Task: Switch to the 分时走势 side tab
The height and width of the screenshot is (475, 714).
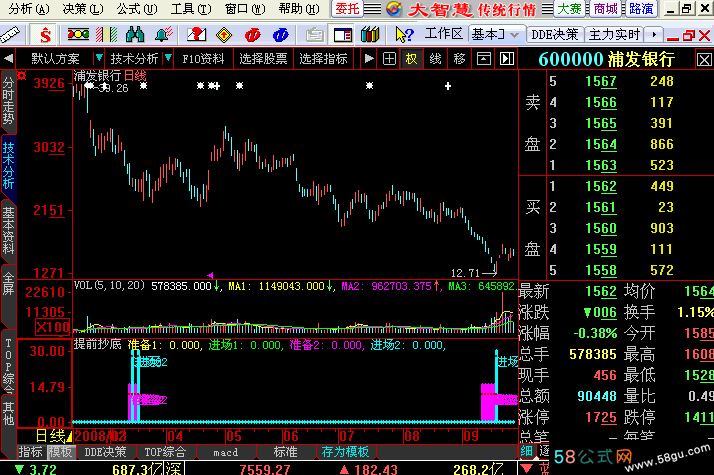Action: point(8,101)
